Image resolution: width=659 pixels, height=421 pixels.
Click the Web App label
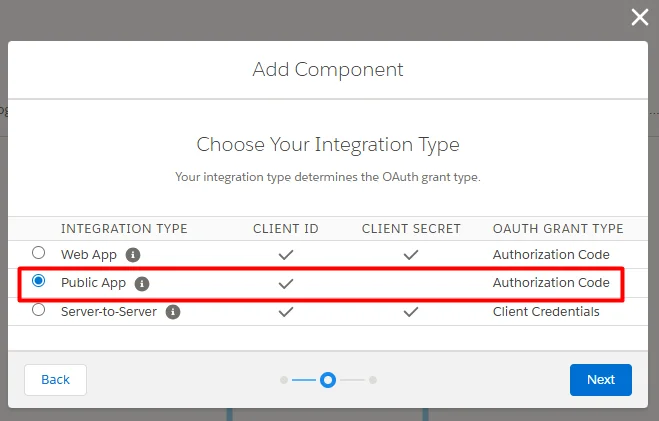pos(89,255)
